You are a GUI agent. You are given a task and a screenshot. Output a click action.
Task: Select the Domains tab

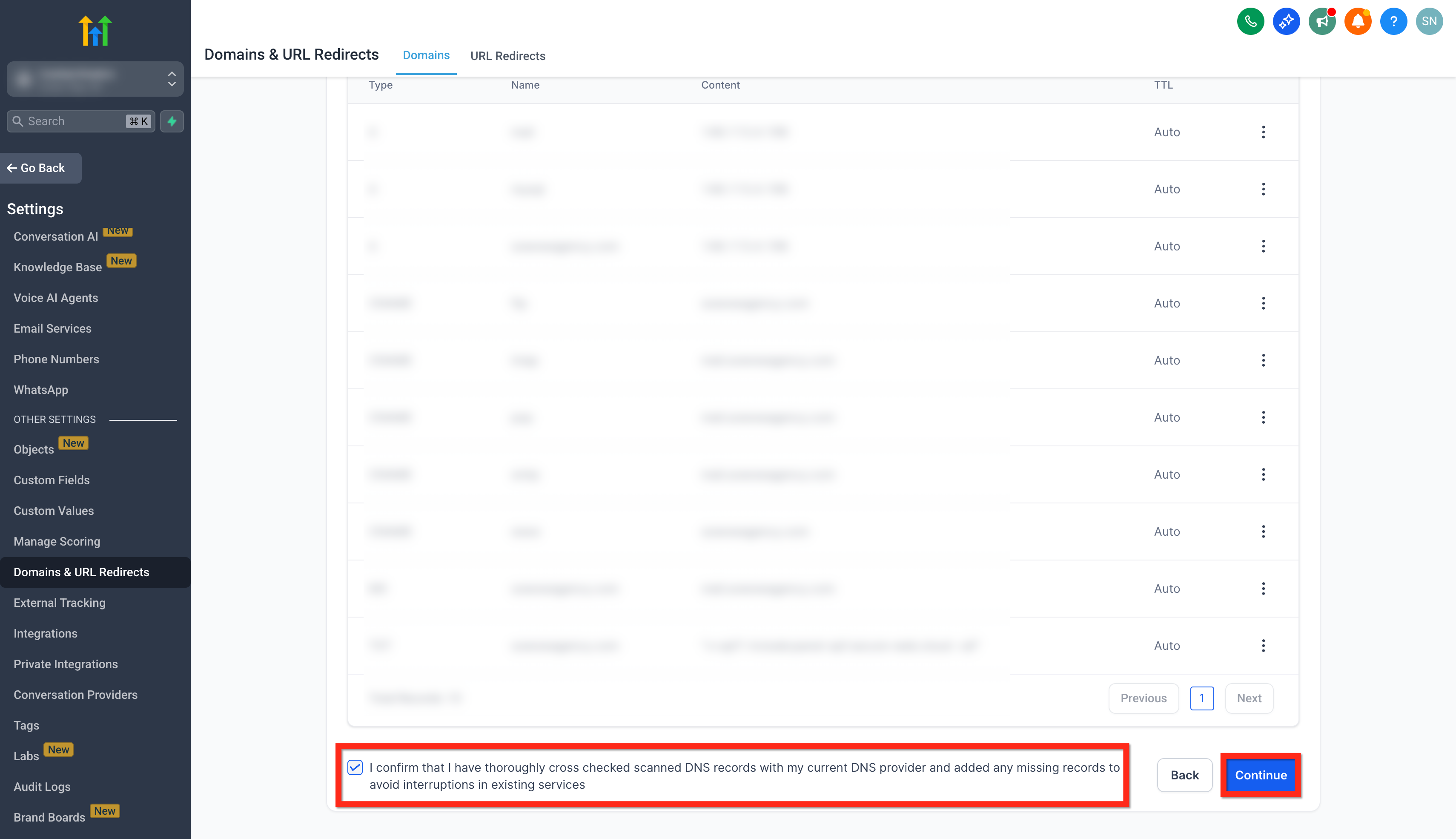pyautogui.click(x=426, y=55)
